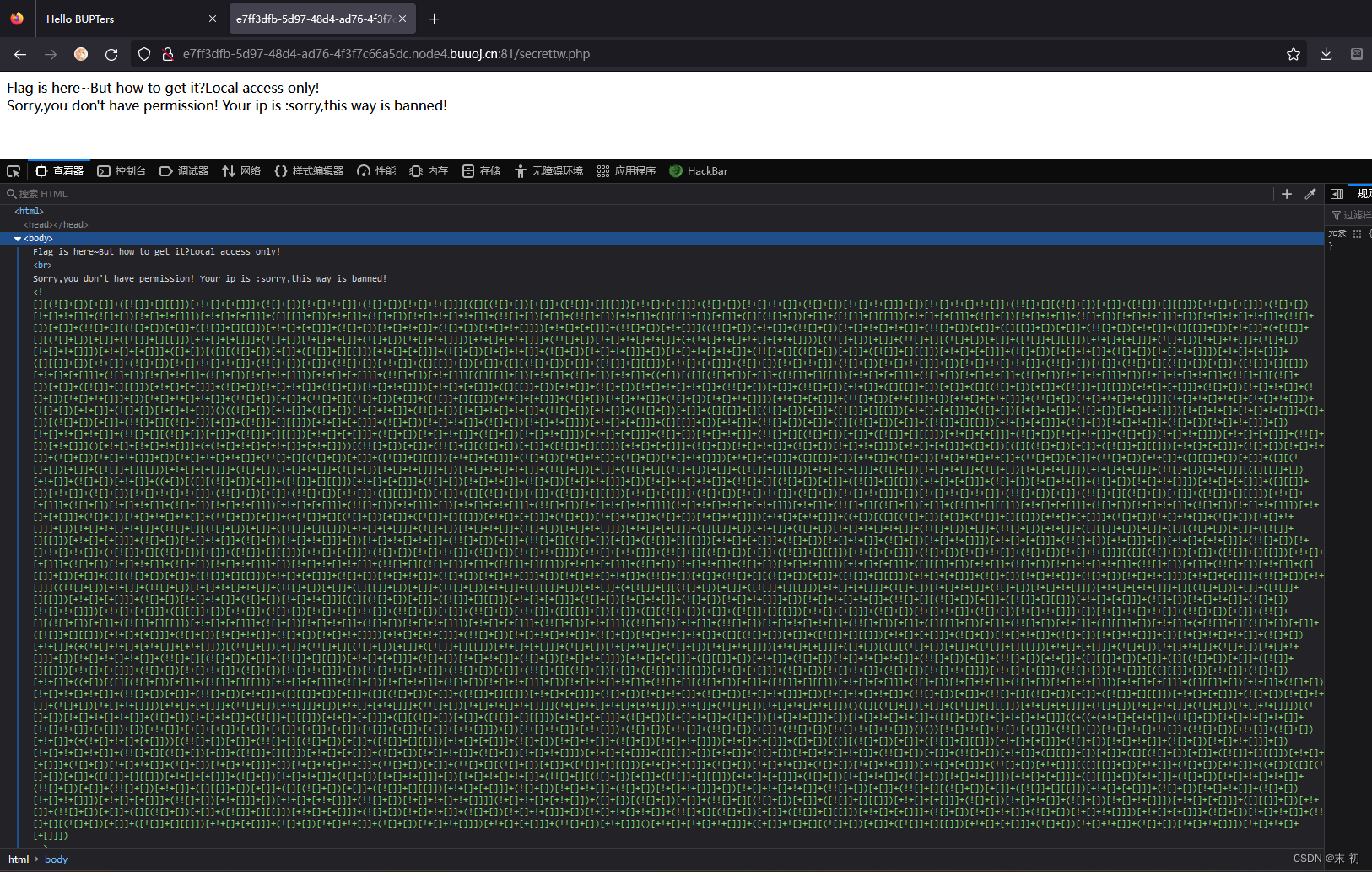Click the insecure connection lock icon

tap(167, 54)
